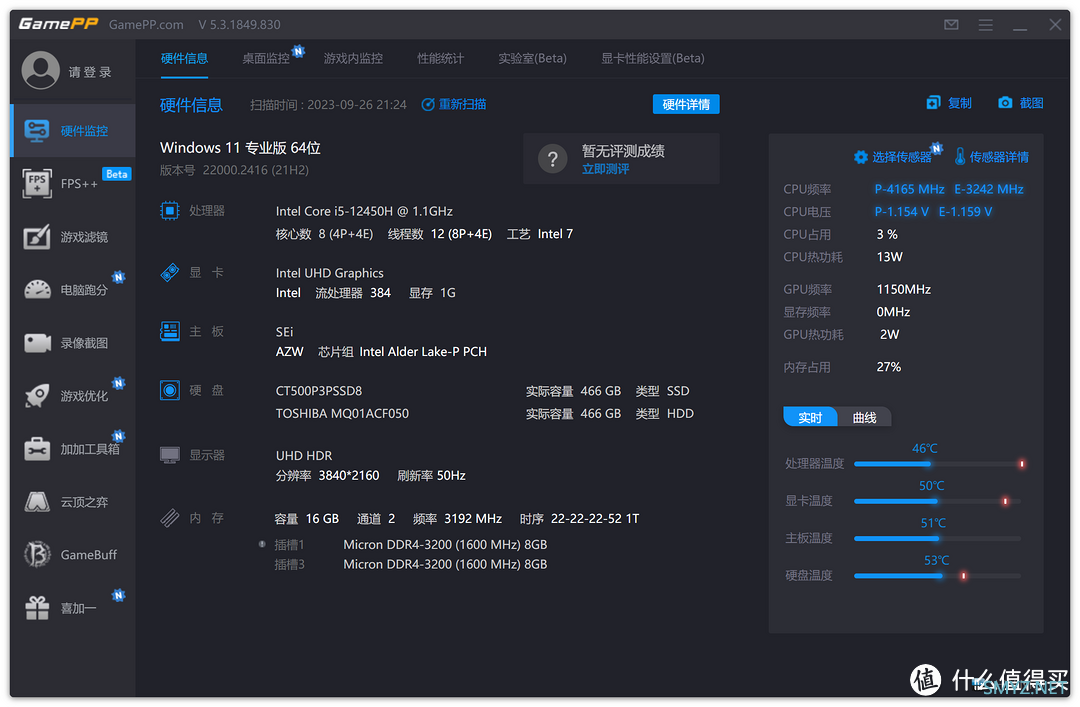Click the mail icon in title bar

click(951, 25)
